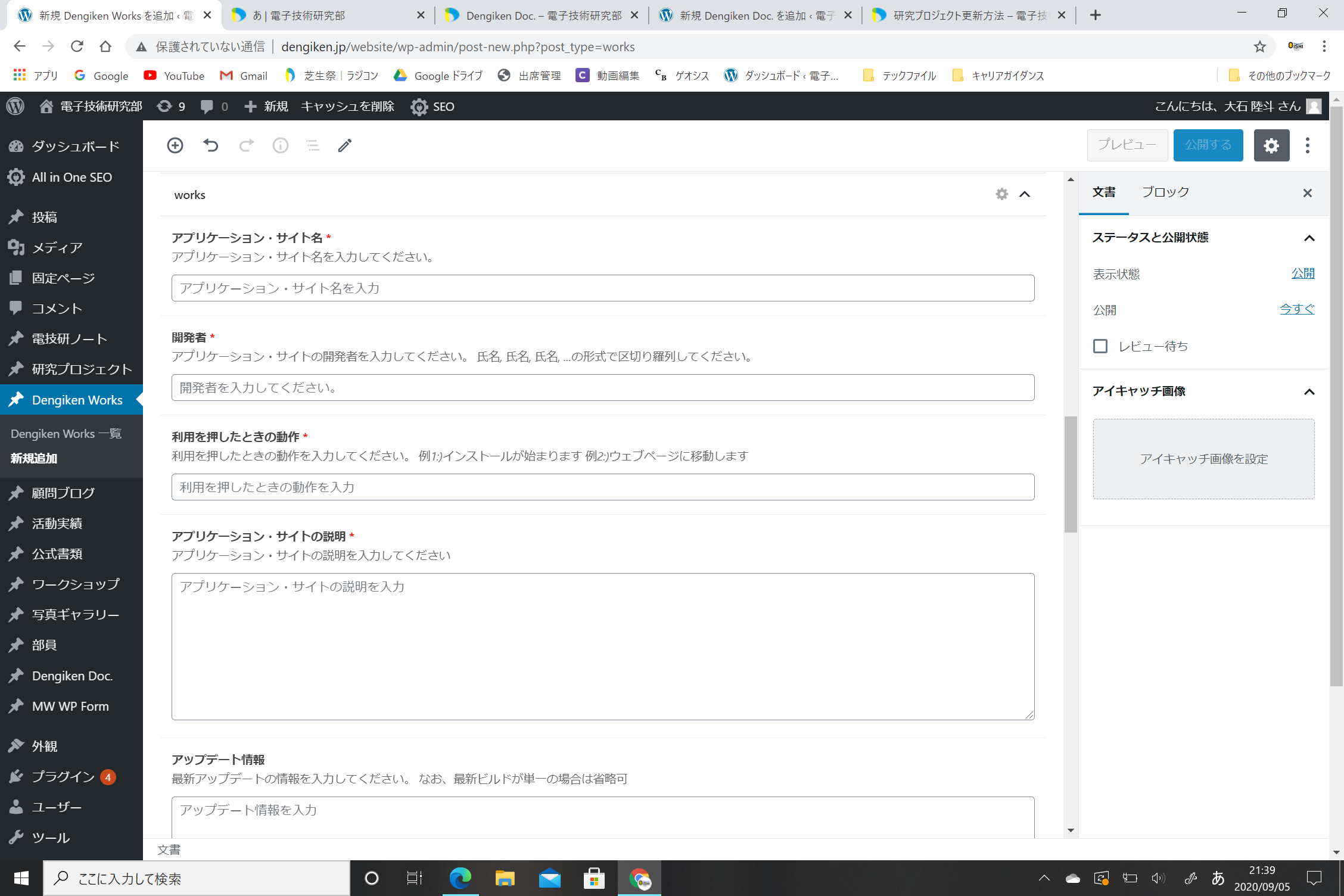The width and height of the screenshot is (1344, 896).
Task: Close the document settings sidebar
Action: click(1308, 193)
